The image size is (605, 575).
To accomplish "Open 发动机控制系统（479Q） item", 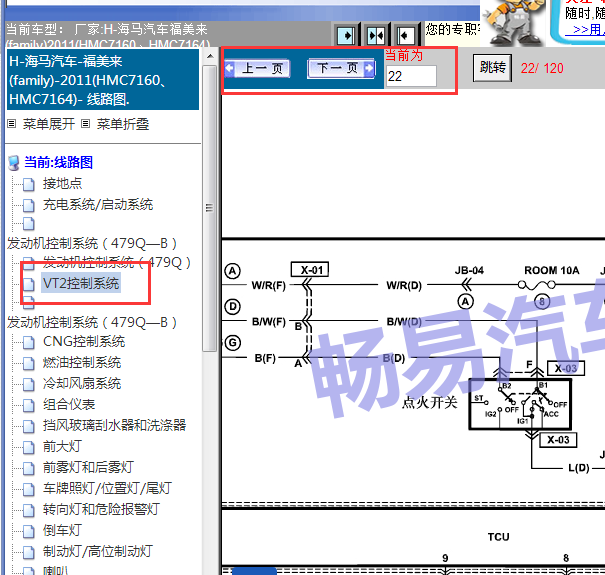I will pyautogui.click(x=117, y=262).
